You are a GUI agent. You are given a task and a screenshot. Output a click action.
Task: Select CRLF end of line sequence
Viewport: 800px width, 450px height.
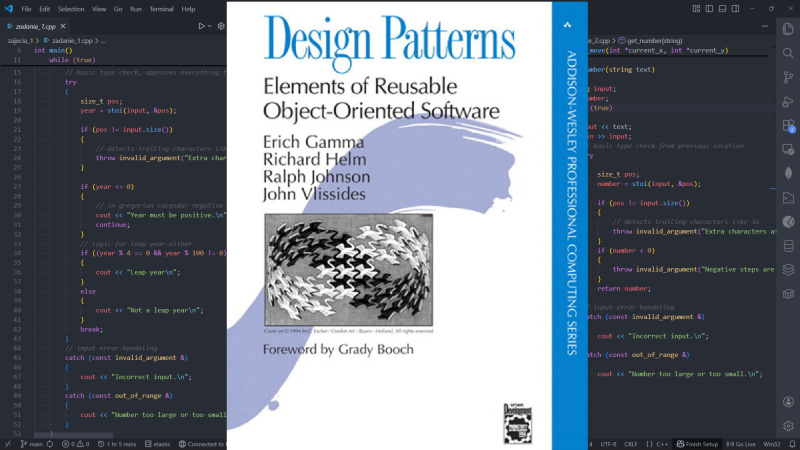pyautogui.click(x=631, y=444)
